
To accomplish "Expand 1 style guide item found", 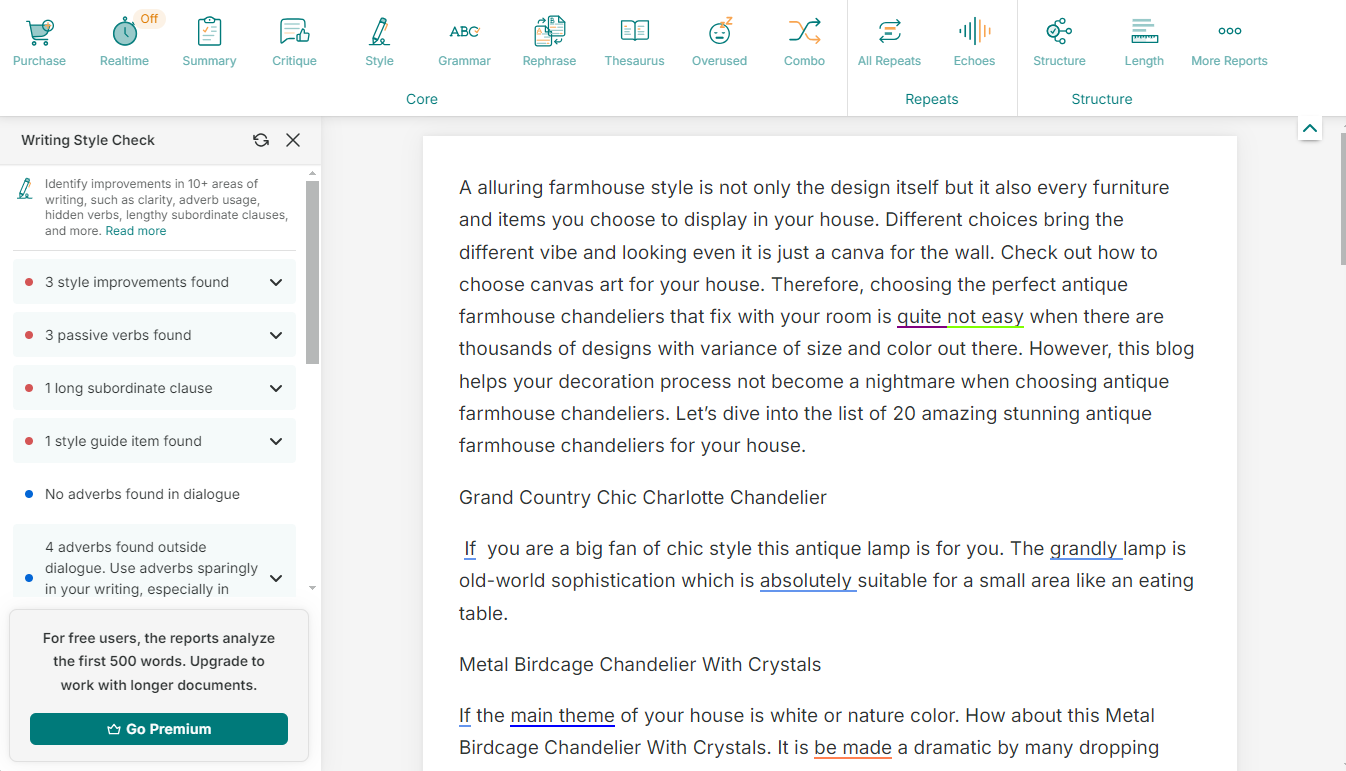I will tap(276, 441).
